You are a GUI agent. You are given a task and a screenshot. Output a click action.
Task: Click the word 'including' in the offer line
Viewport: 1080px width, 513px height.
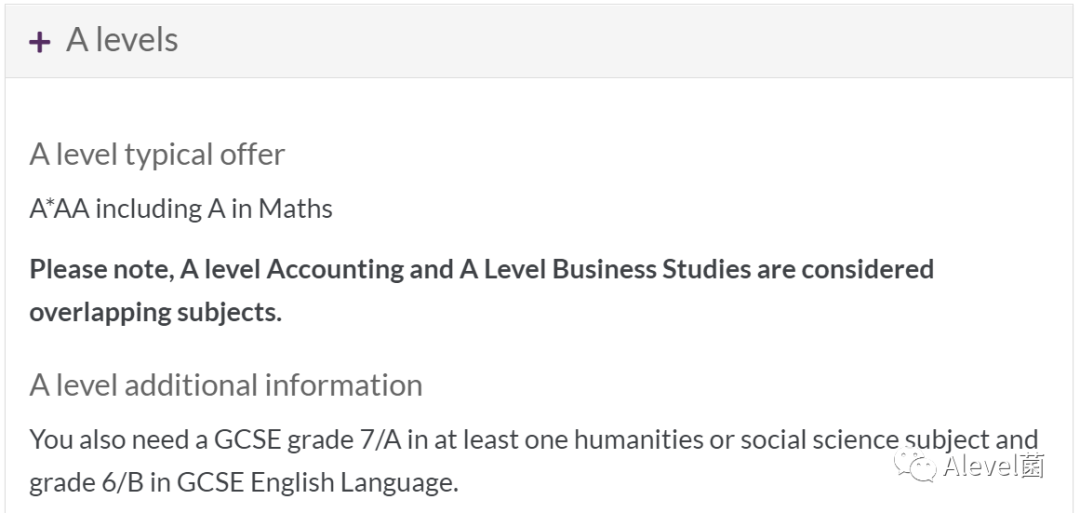(149, 209)
